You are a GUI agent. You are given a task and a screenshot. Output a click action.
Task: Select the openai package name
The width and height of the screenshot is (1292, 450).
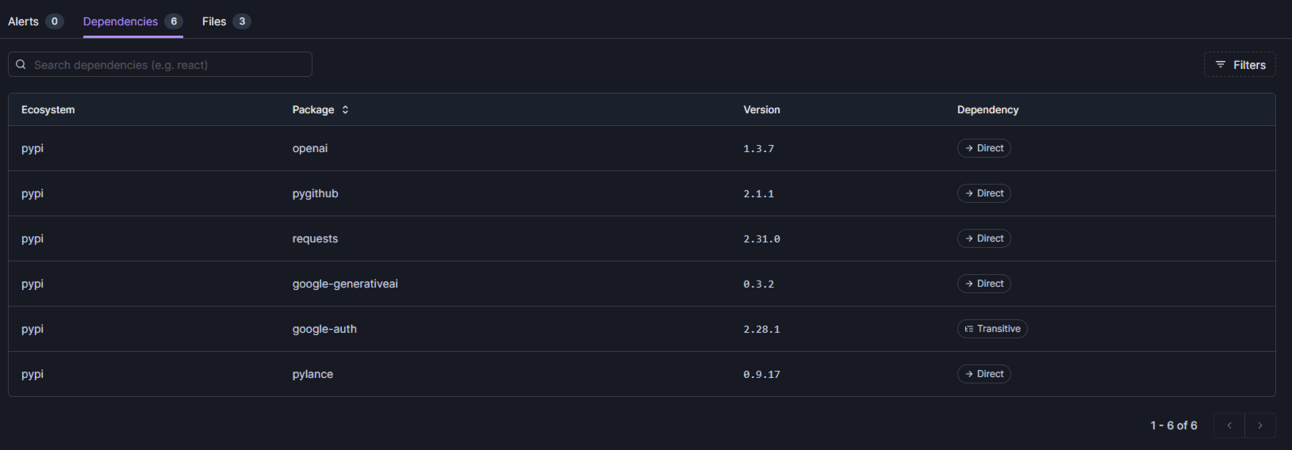click(x=310, y=148)
